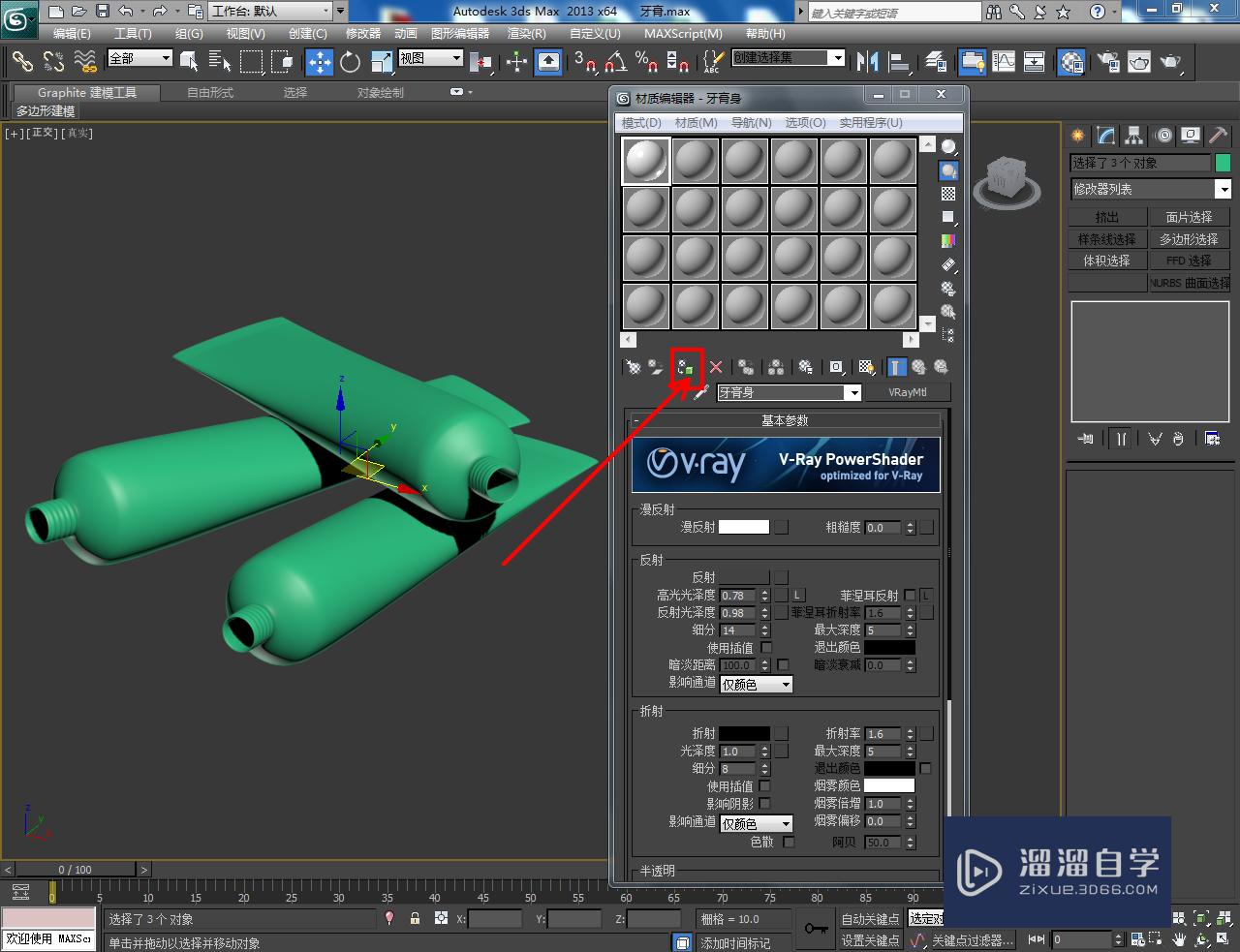1240x952 pixels.
Task: Toggle Auto Key mode button
Action: click(870, 919)
